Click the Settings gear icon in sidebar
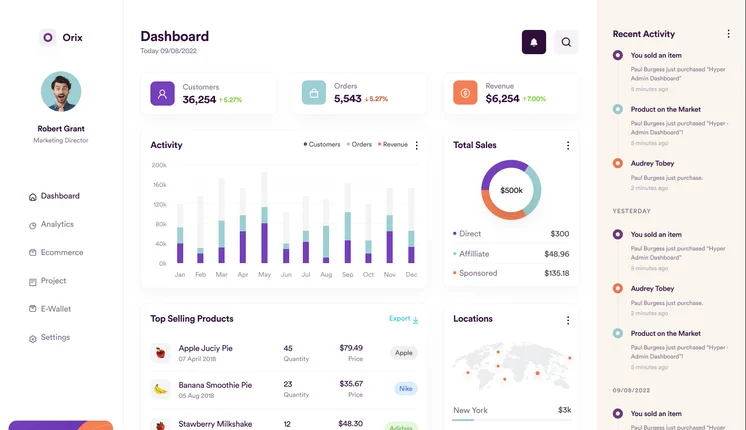Screen dimensions: 746x430 pos(32,339)
